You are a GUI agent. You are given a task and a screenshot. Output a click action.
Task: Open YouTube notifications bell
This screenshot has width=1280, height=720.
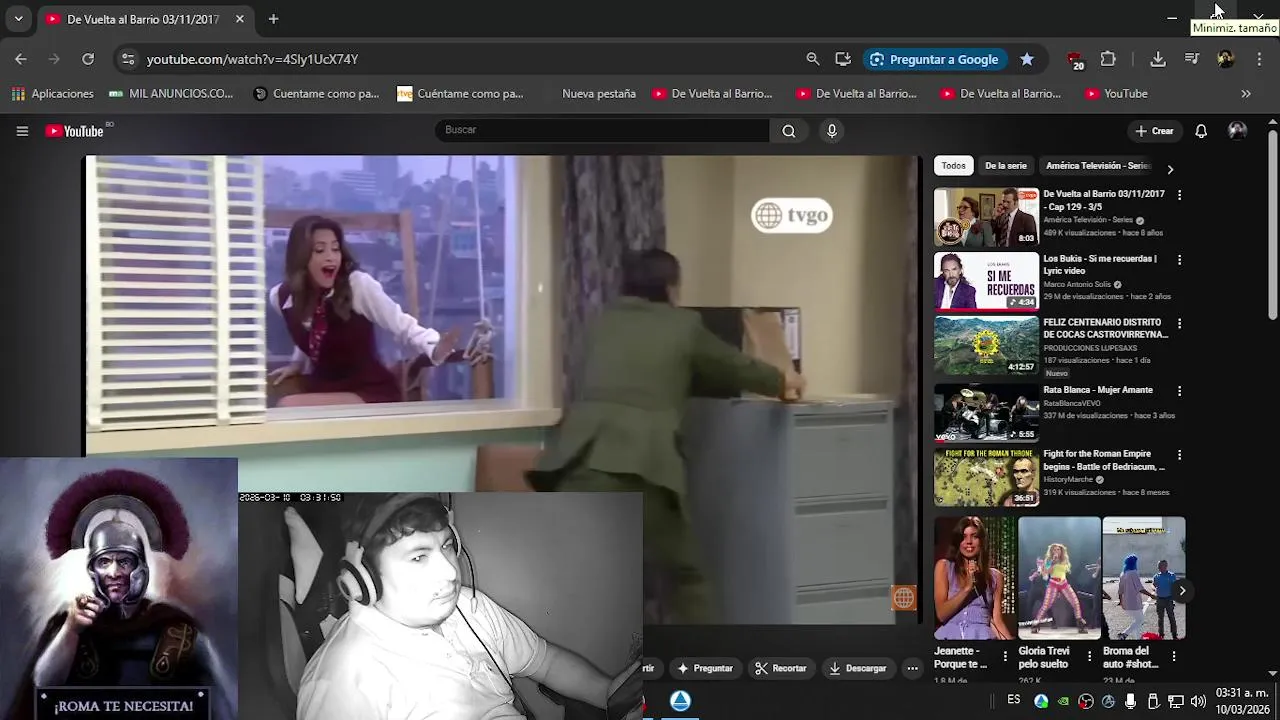click(1201, 131)
